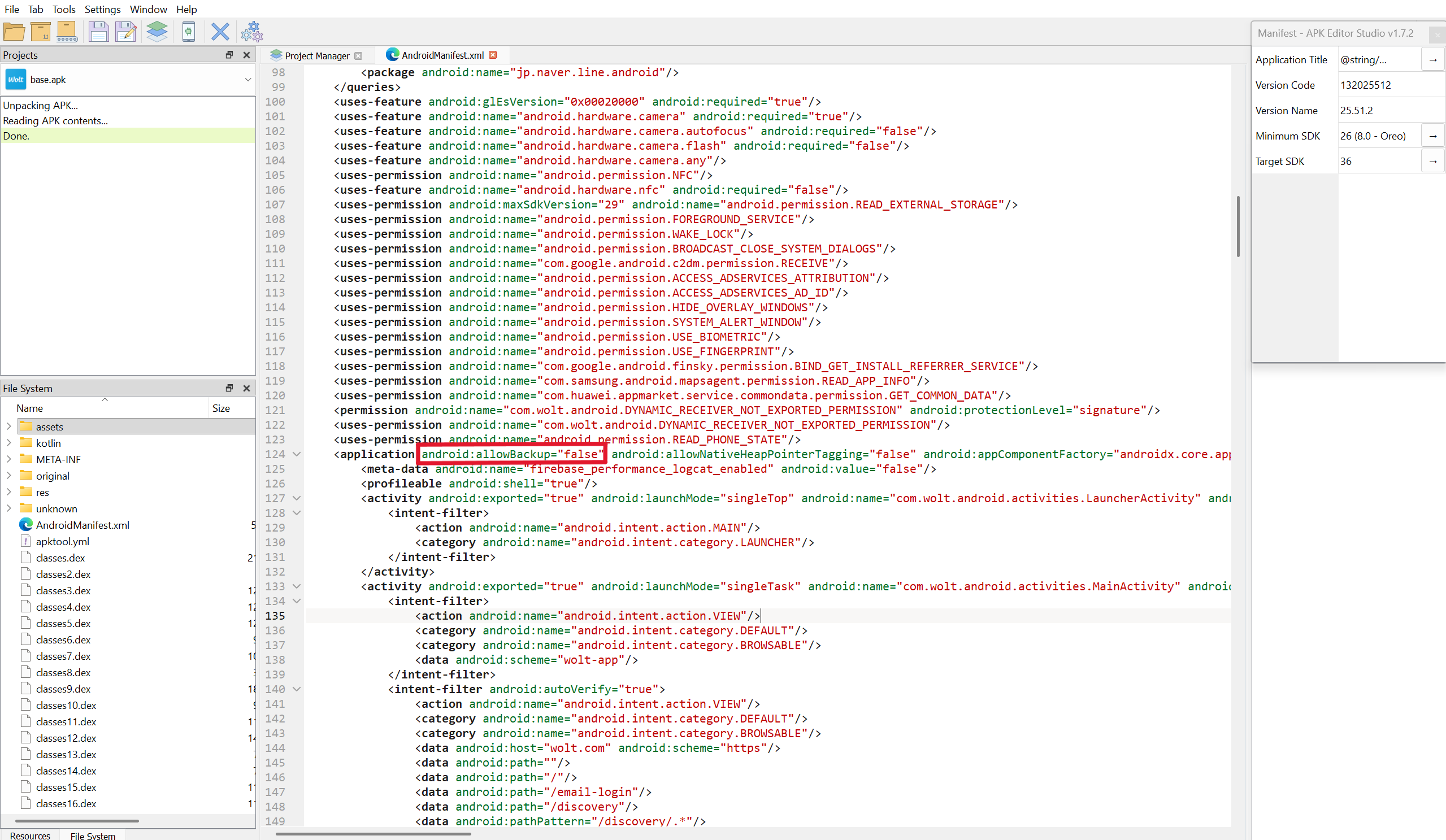
Task: Switch to the Project Manager tab
Action: [316, 56]
